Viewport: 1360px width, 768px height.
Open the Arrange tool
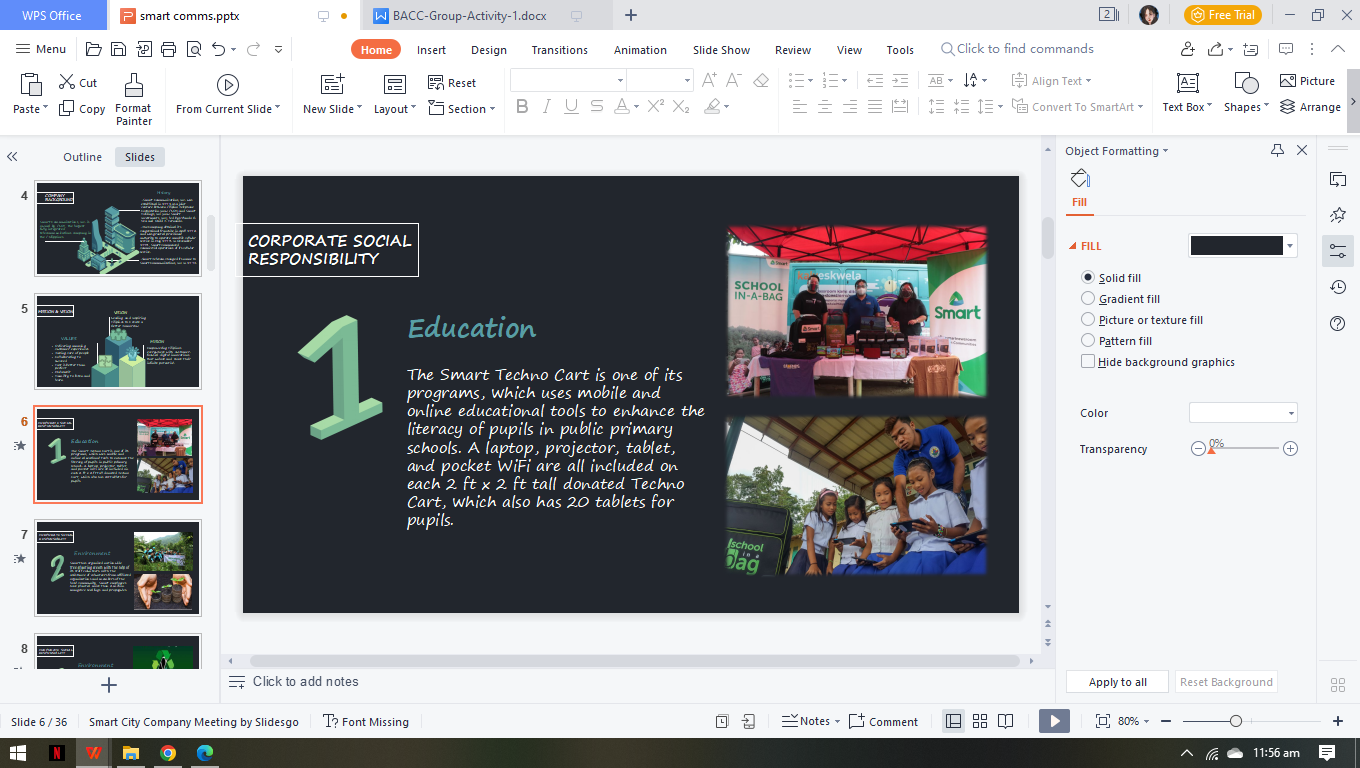pyautogui.click(x=1310, y=107)
